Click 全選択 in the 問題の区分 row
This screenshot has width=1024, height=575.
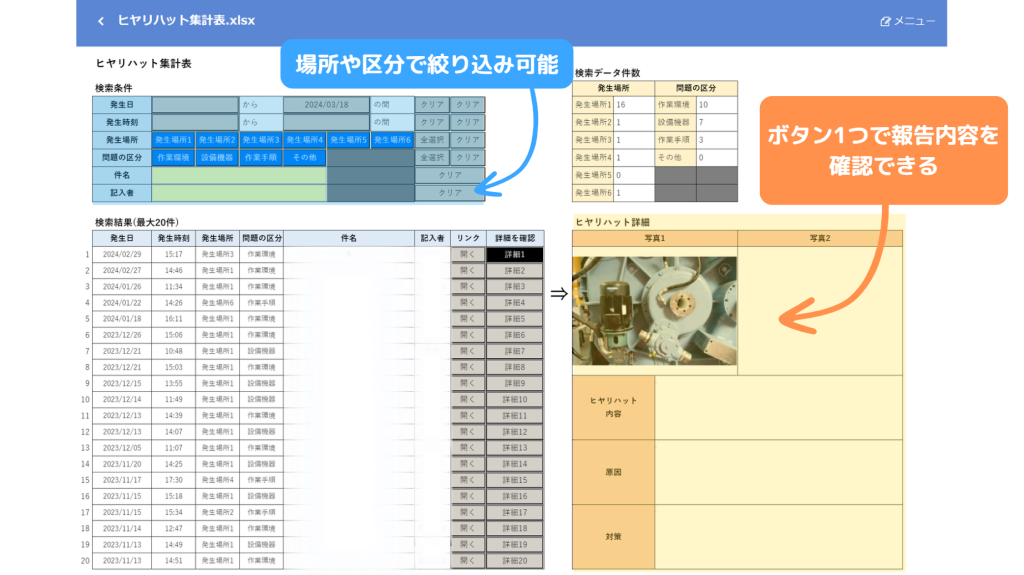[x=431, y=157]
